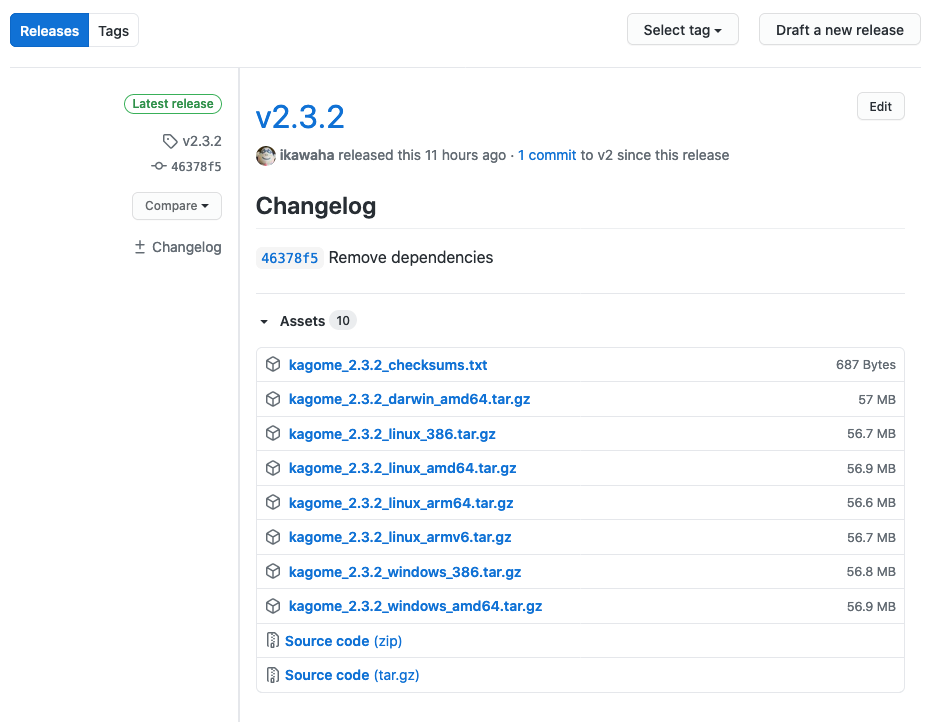Image resolution: width=927 pixels, height=722 pixels.
Task: Download kagome_2.3.2_checksums.txt
Action: [x=388, y=365]
